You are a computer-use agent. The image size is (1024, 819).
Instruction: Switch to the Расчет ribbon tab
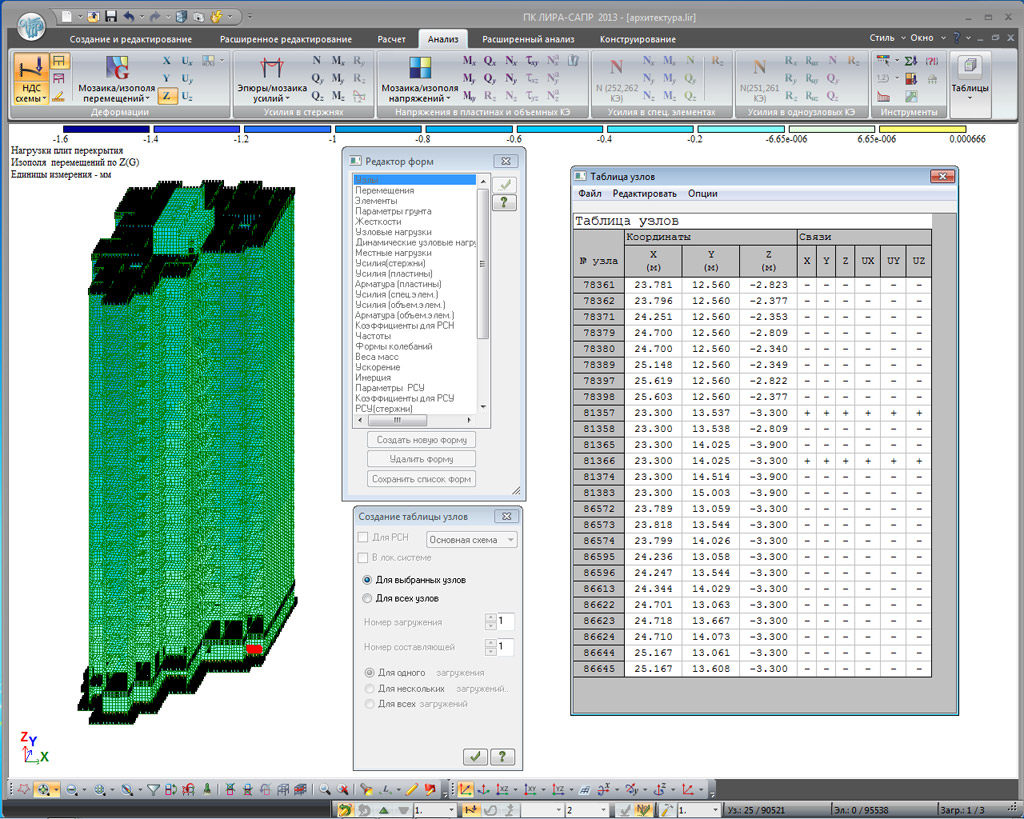coord(391,39)
